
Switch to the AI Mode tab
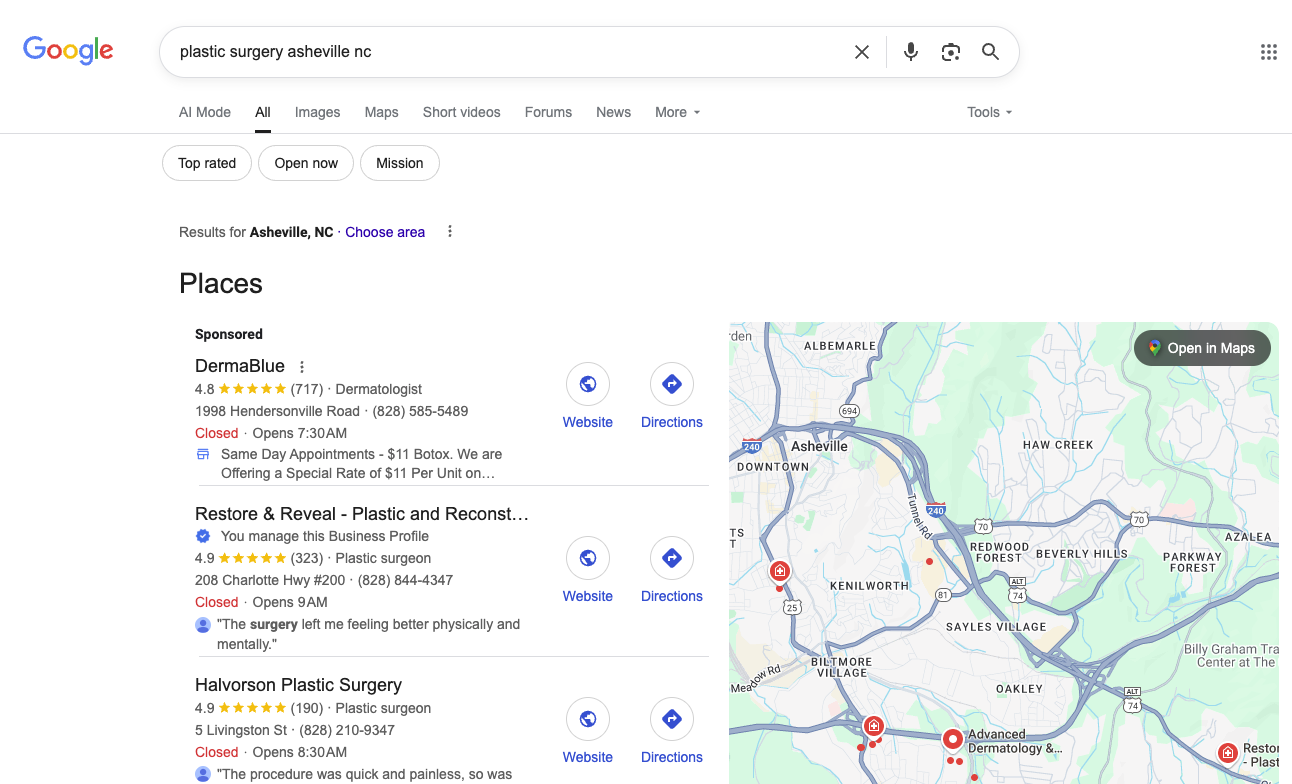(205, 112)
